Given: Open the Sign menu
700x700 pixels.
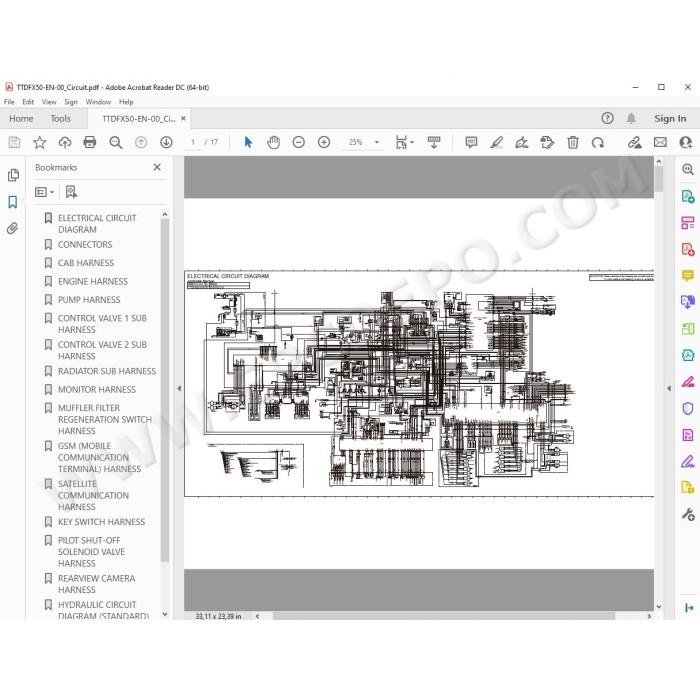Looking at the screenshot, I should click(x=71, y=102).
